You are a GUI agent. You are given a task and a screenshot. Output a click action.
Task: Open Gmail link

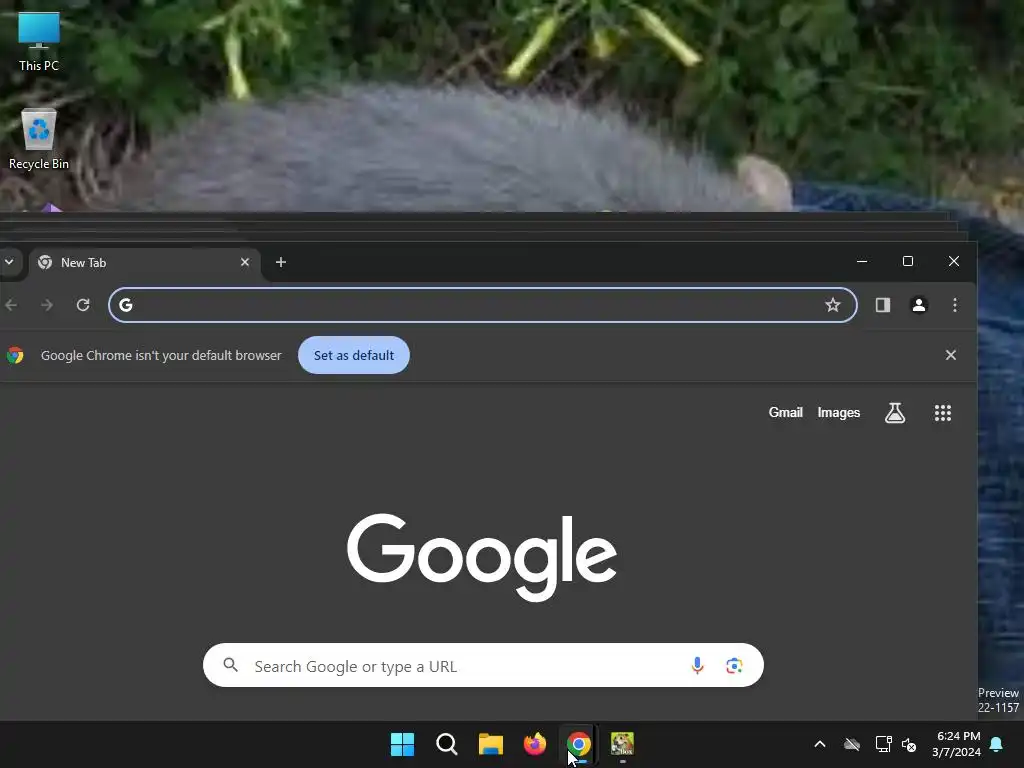coord(786,413)
